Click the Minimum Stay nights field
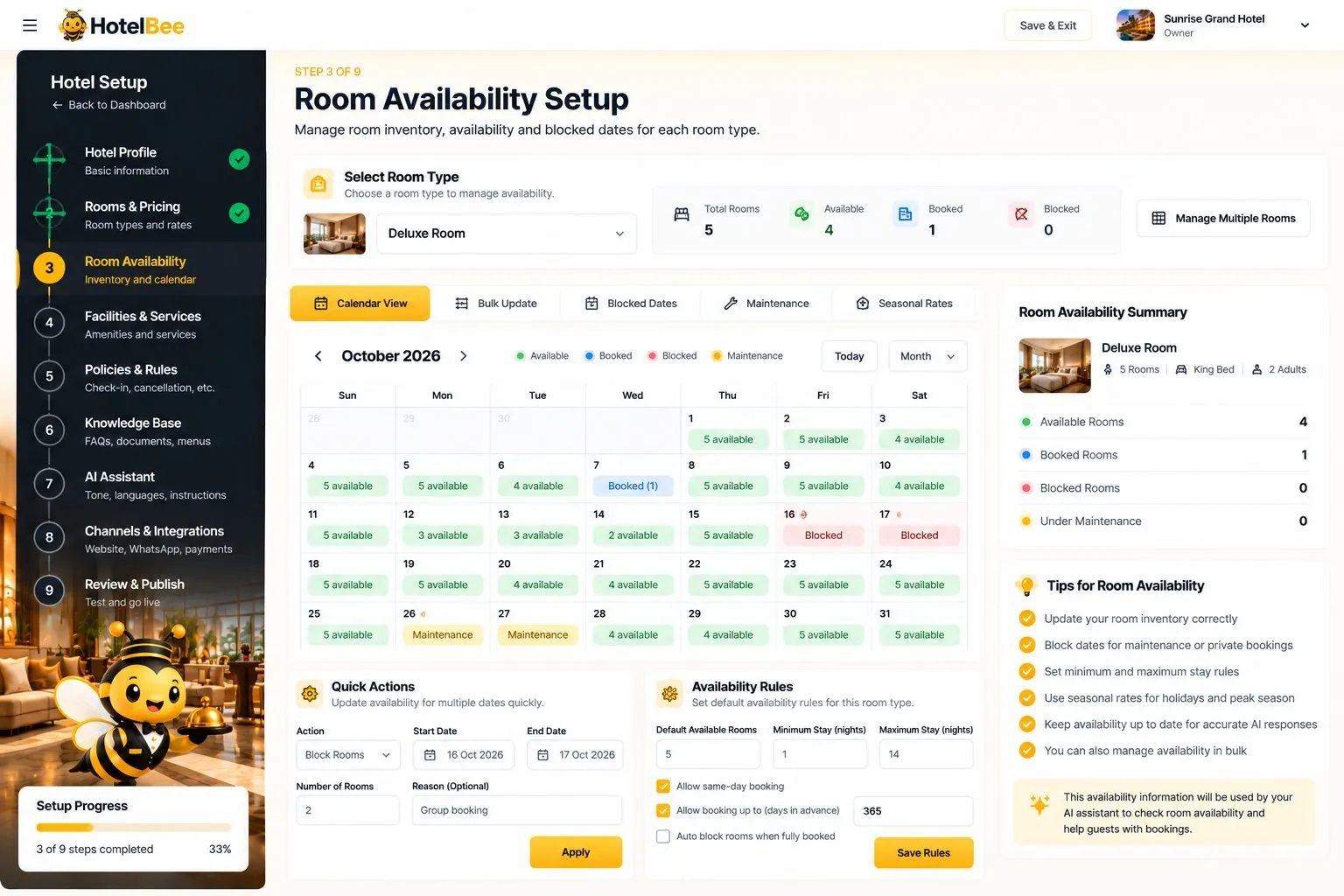 (820, 754)
